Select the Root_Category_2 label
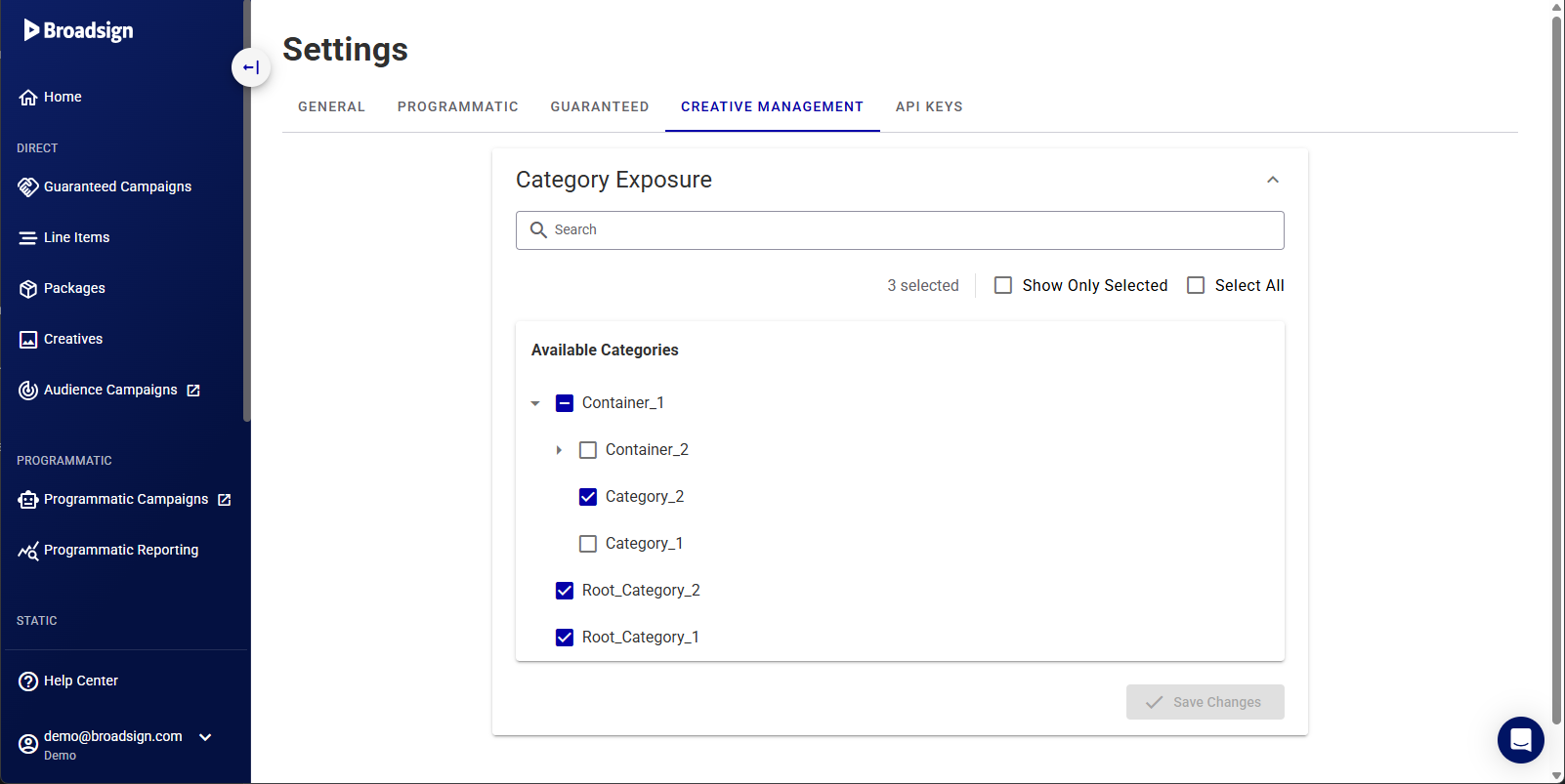1565x784 pixels. tap(641, 590)
